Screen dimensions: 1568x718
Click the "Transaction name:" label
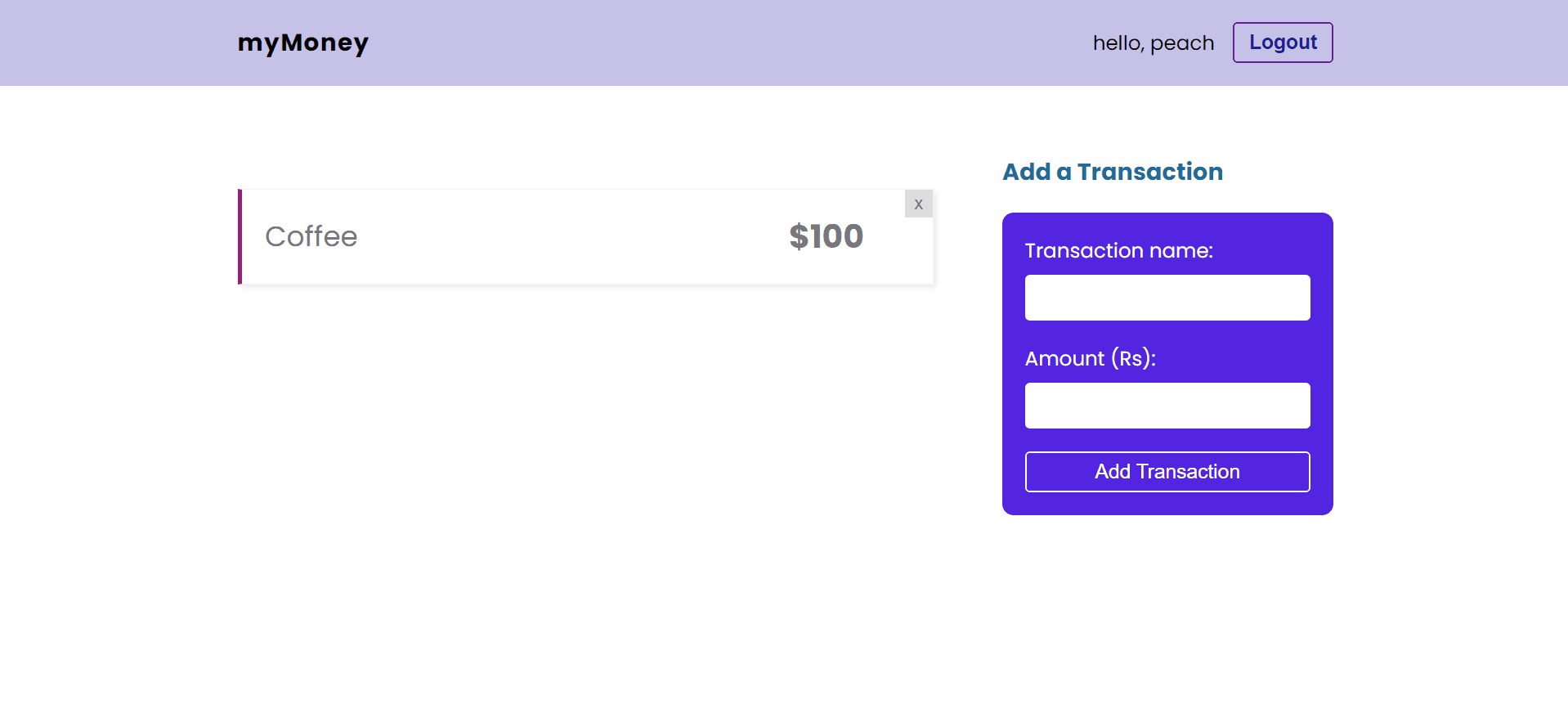point(1118,250)
